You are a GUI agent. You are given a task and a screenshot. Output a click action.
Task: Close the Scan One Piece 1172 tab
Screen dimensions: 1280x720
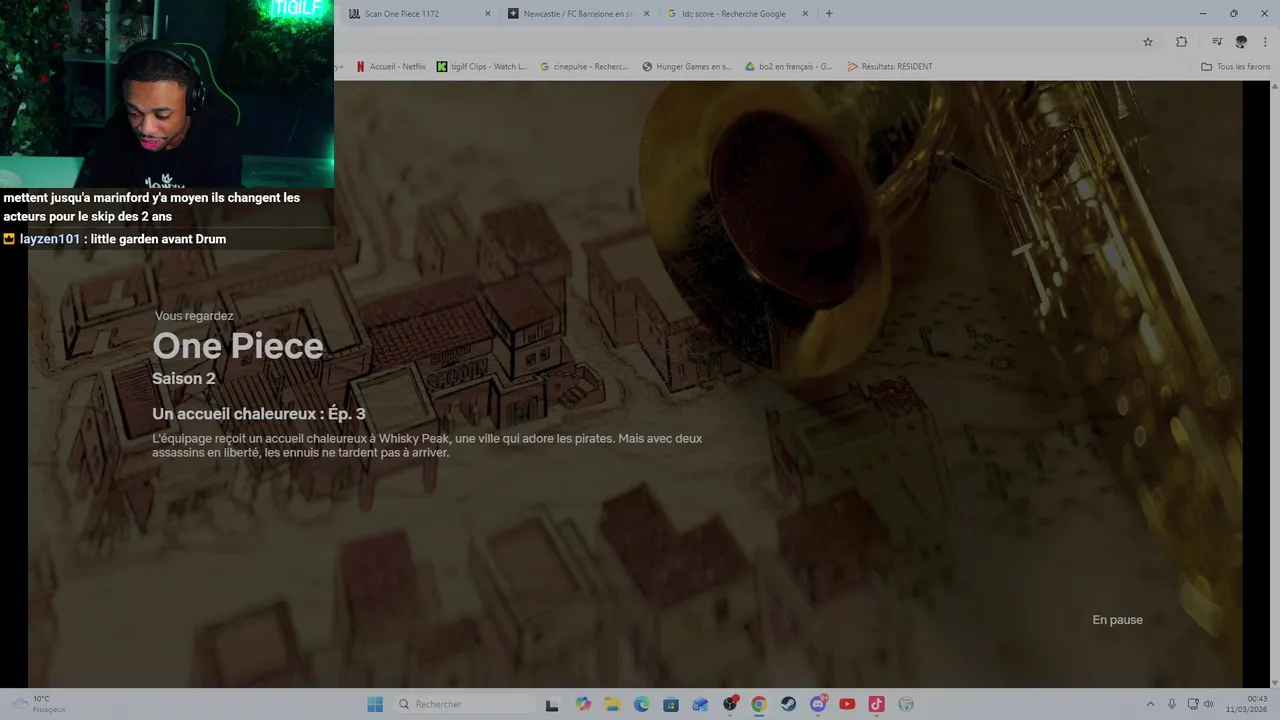click(488, 14)
